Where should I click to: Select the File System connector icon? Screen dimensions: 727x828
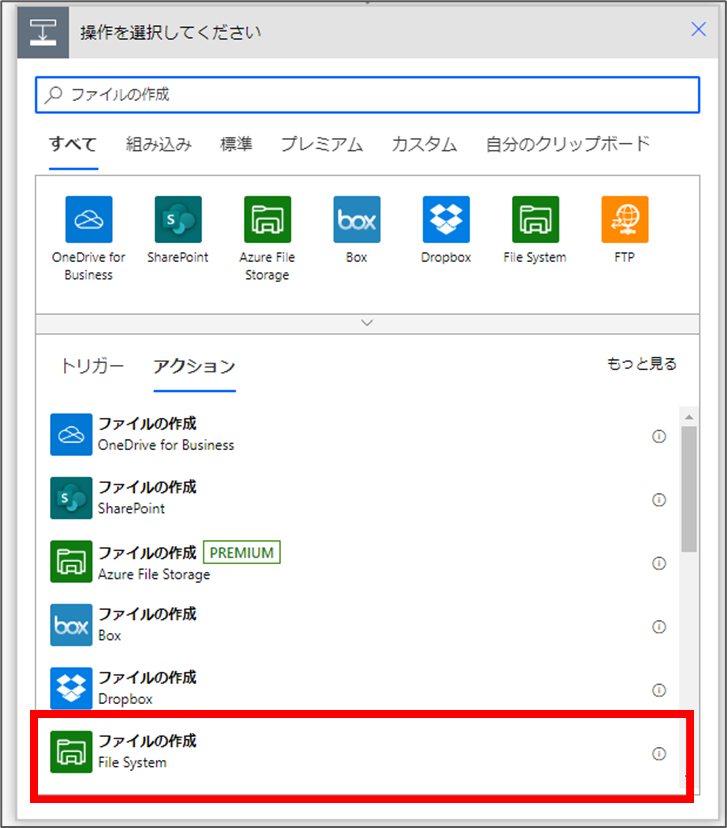coord(535,219)
